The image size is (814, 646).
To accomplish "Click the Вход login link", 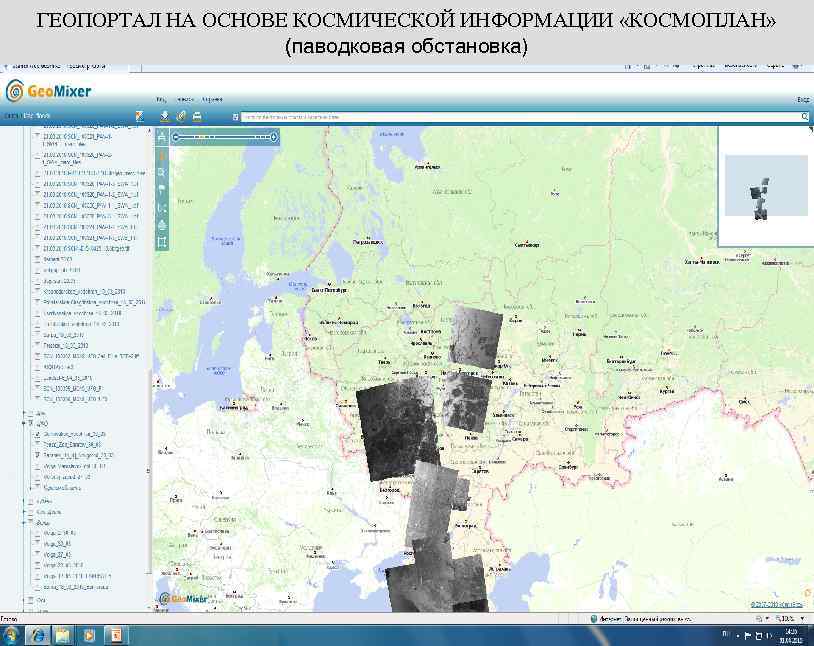I will pyautogui.click(x=803, y=99).
